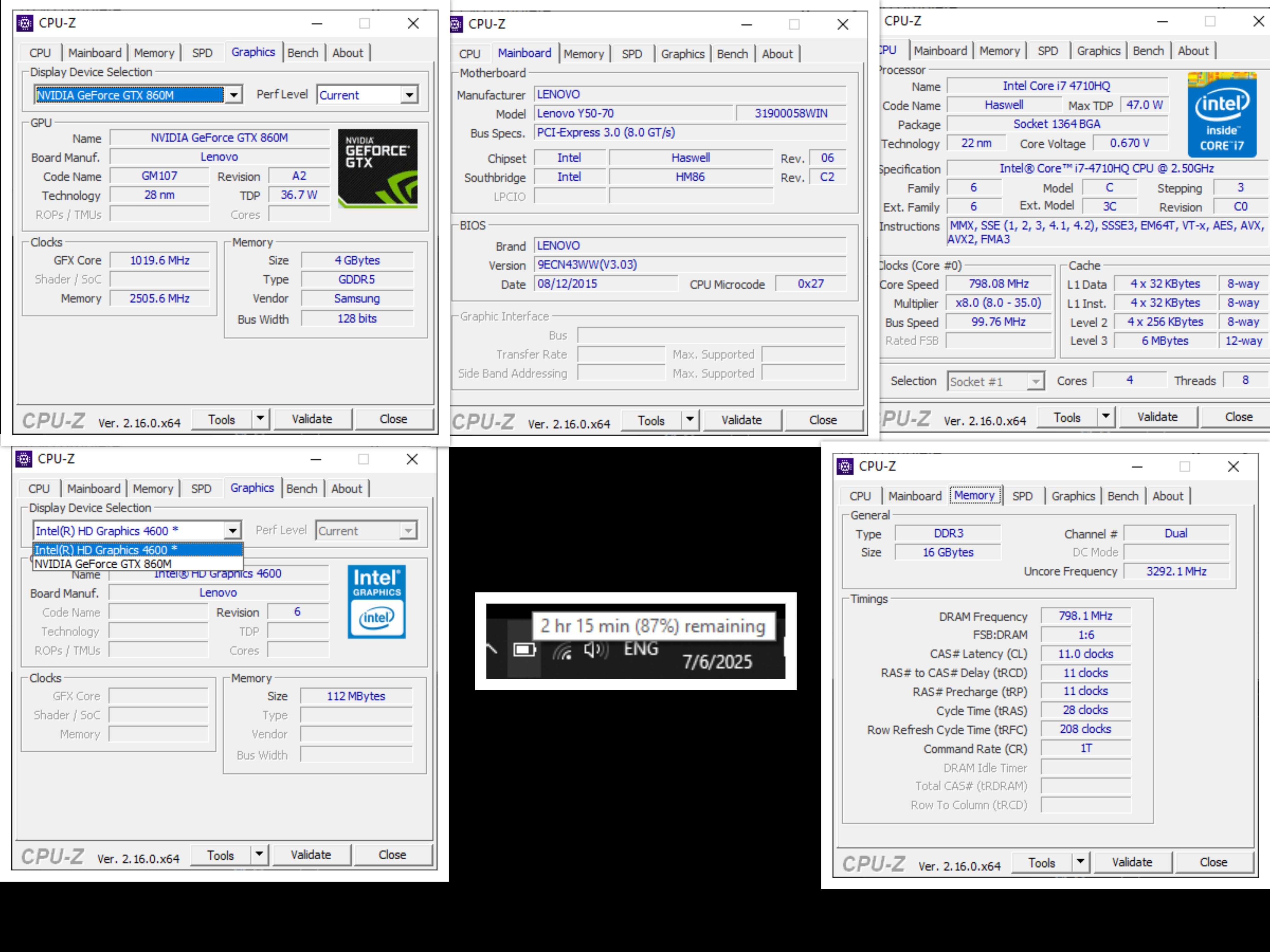
Task: Click GFX Core 1019.6 MHz value
Action: (x=160, y=261)
